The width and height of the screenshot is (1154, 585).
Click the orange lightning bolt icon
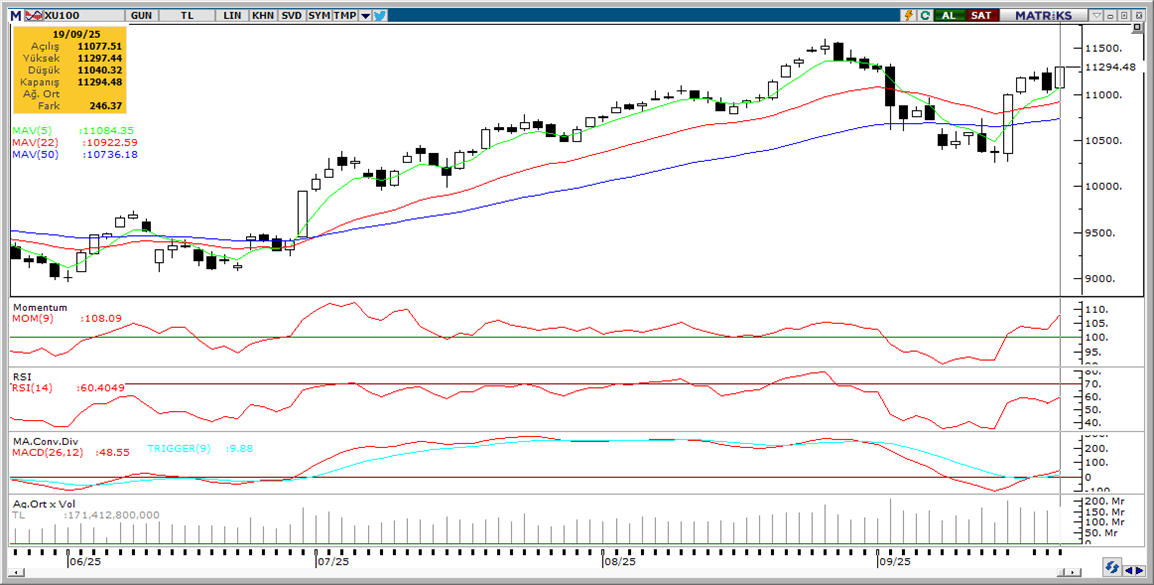point(908,16)
